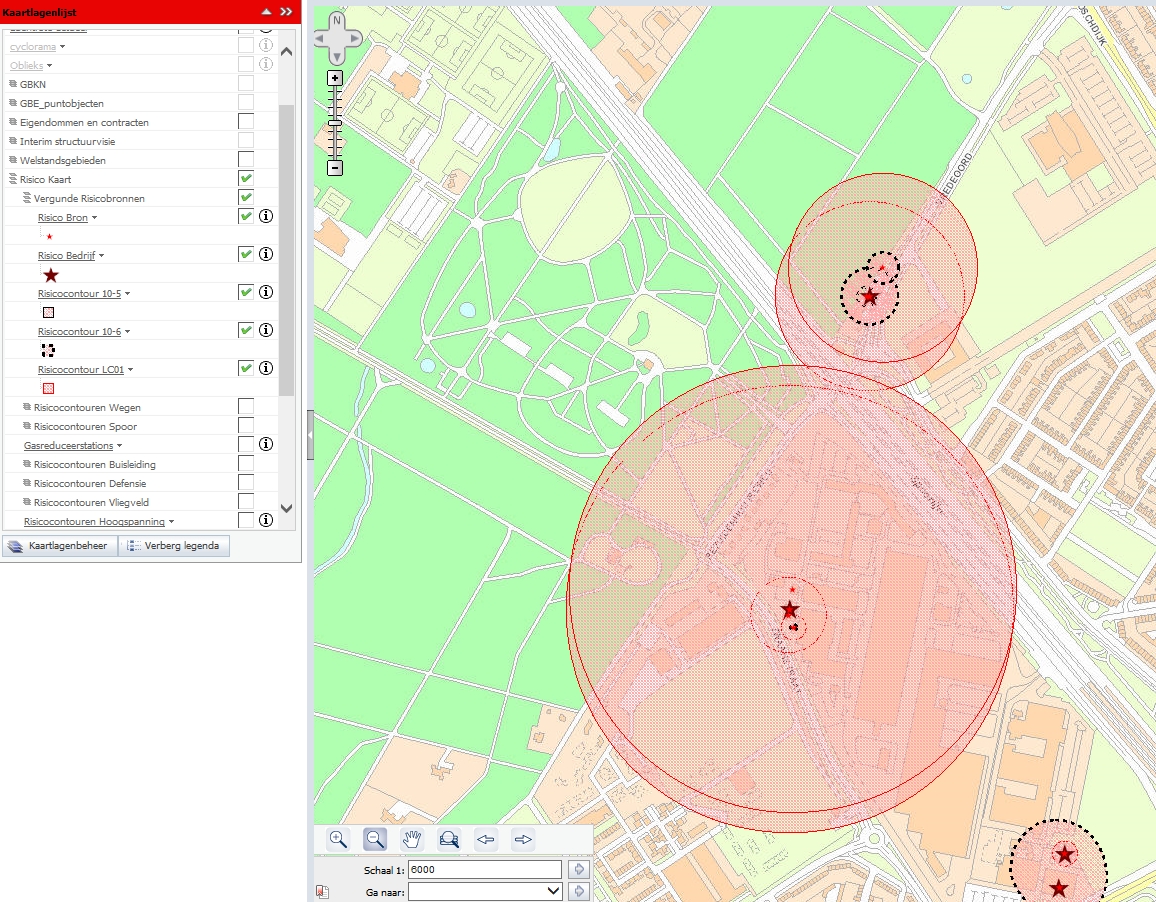Open the Gasreduceerstations dropdown arrow
This screenshot has width=1156, height=902.
119,446
